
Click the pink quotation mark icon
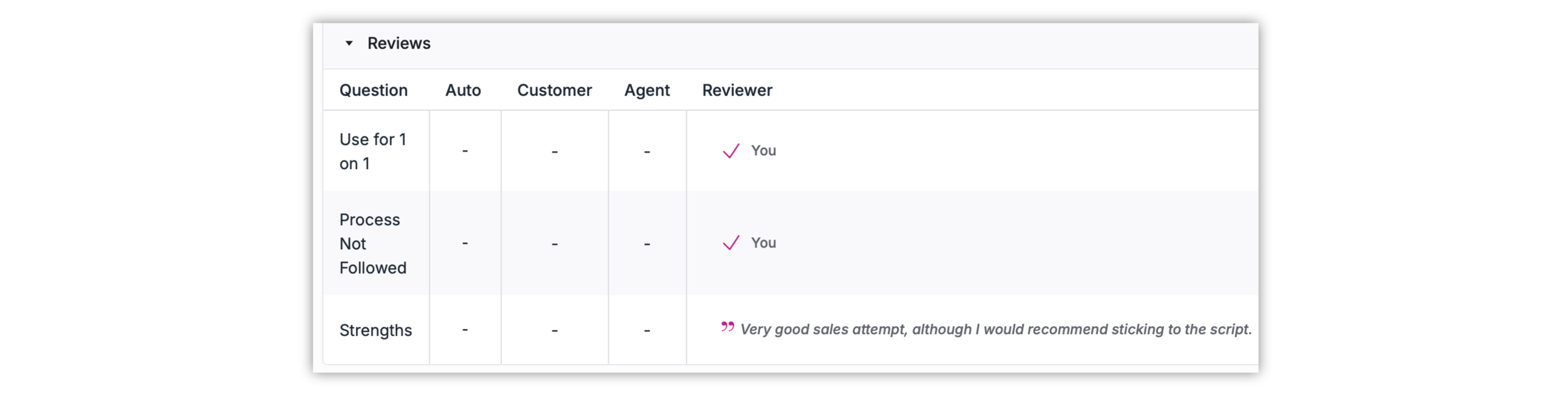tap(727, 327)
